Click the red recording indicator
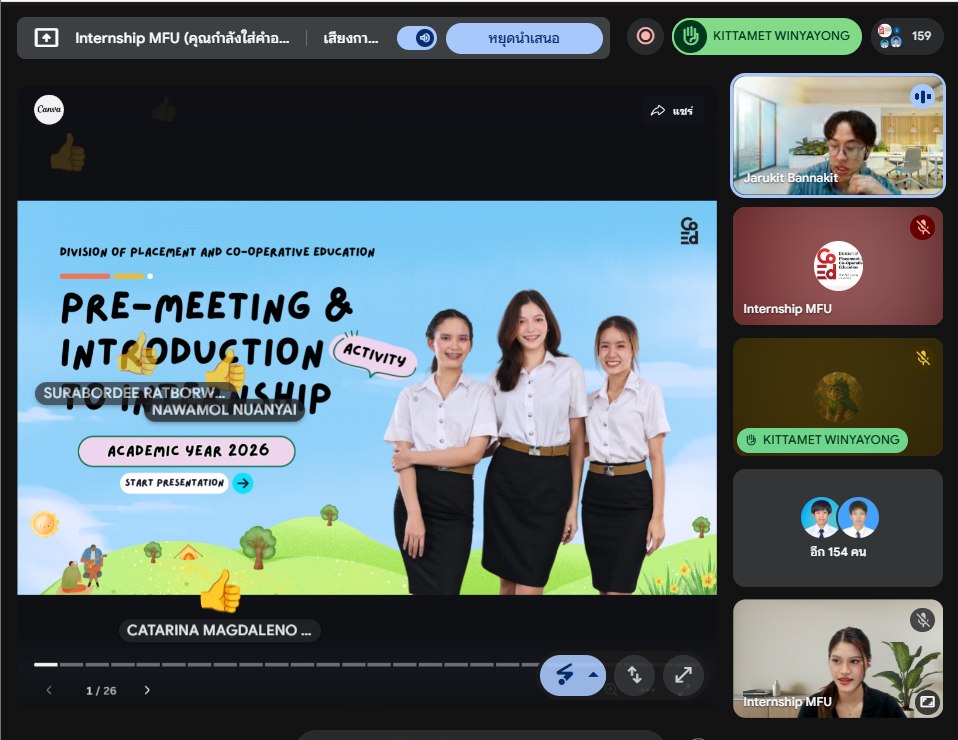The height and width of the screenshot is (740, 958). pos(644,35)
